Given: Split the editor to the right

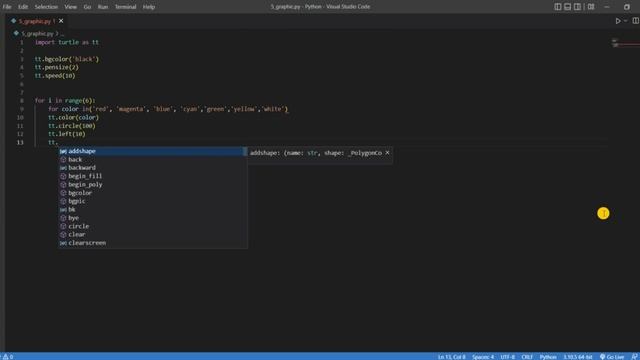Looking at the screenshot, I should tap(636, 21).
